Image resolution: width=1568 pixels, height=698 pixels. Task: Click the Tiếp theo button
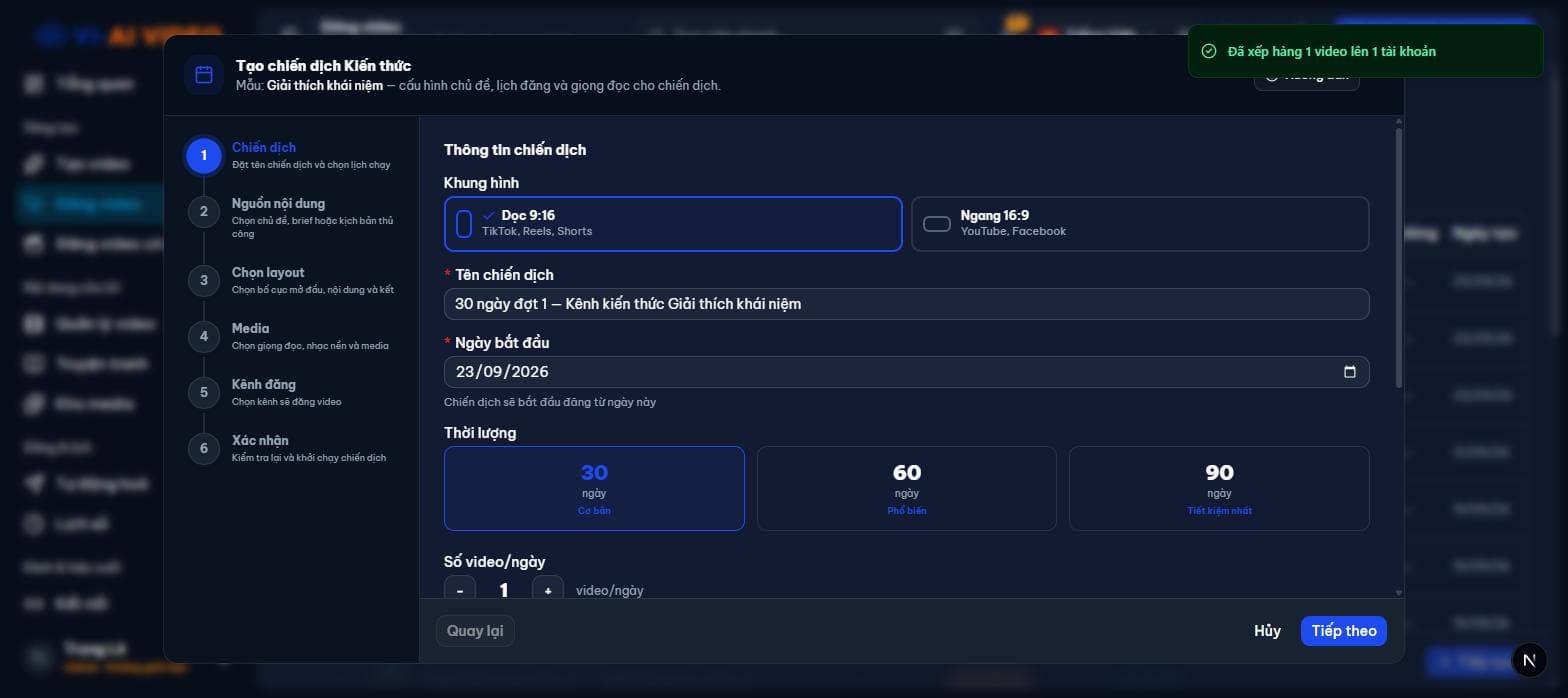click(x=1344, y=631)
